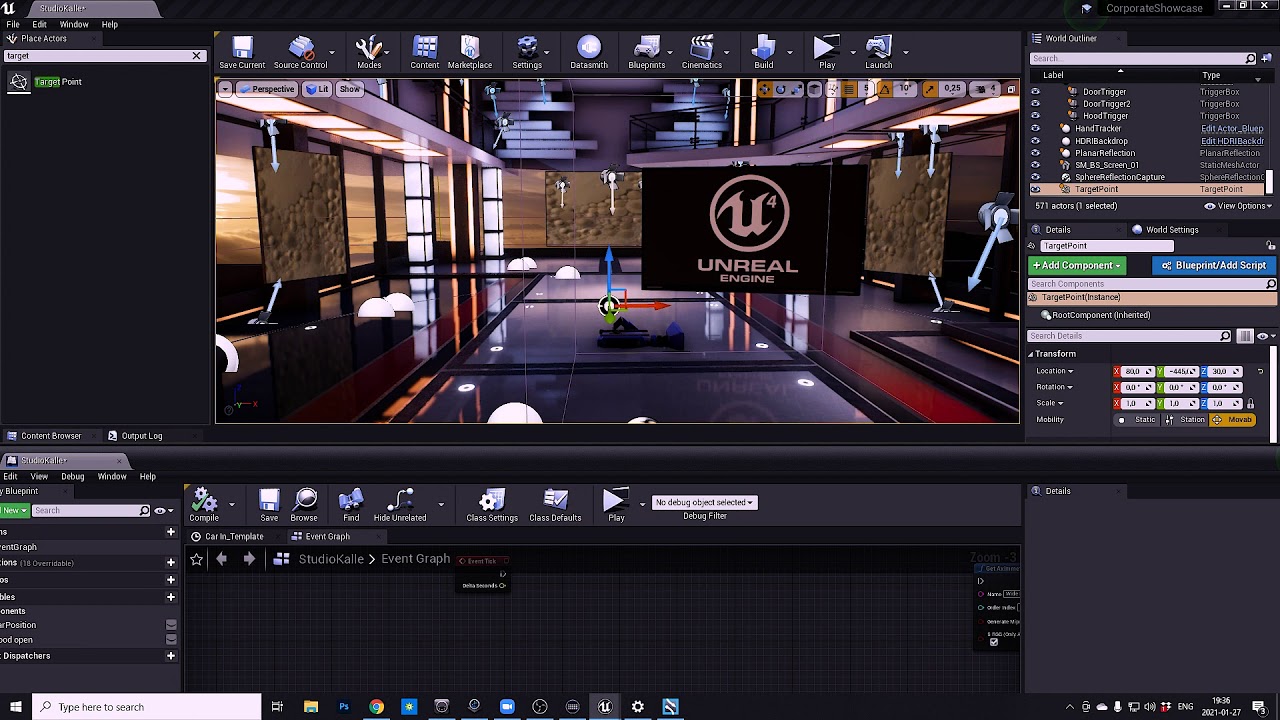Toggle visibility of the DoorTrigger actor
The height and width of the screenshot is (720, 1280).
point(1035,92)
